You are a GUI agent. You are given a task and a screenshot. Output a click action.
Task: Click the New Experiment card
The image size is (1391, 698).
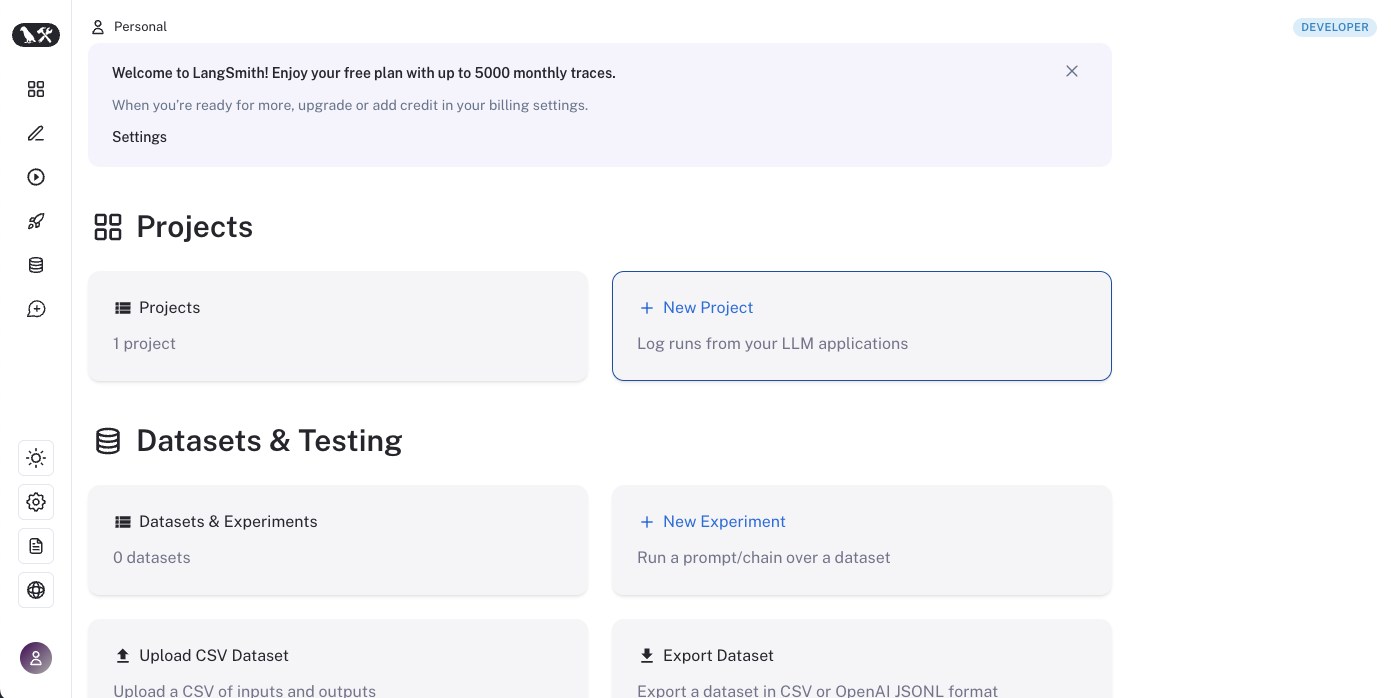(862, 540)
